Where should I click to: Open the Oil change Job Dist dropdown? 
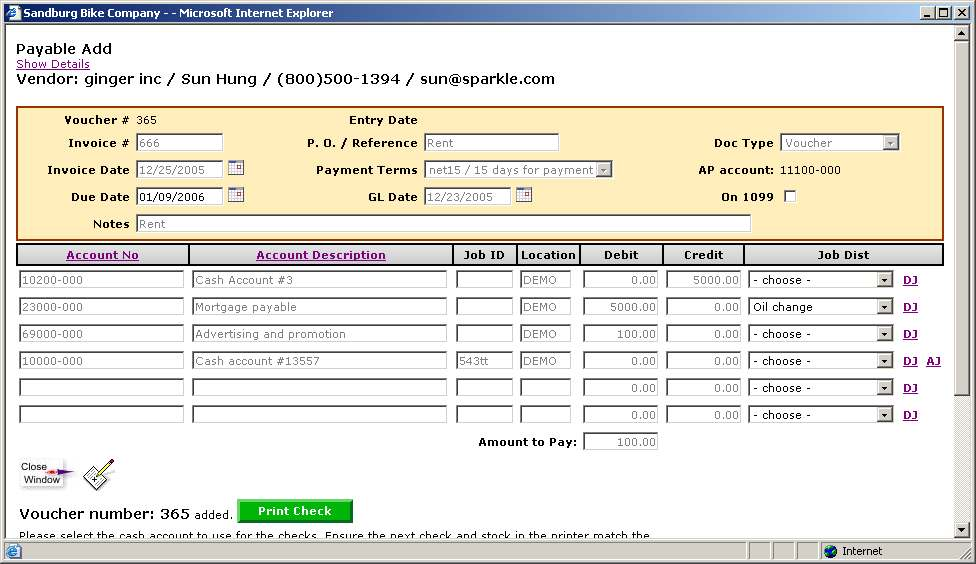[884, 307]
